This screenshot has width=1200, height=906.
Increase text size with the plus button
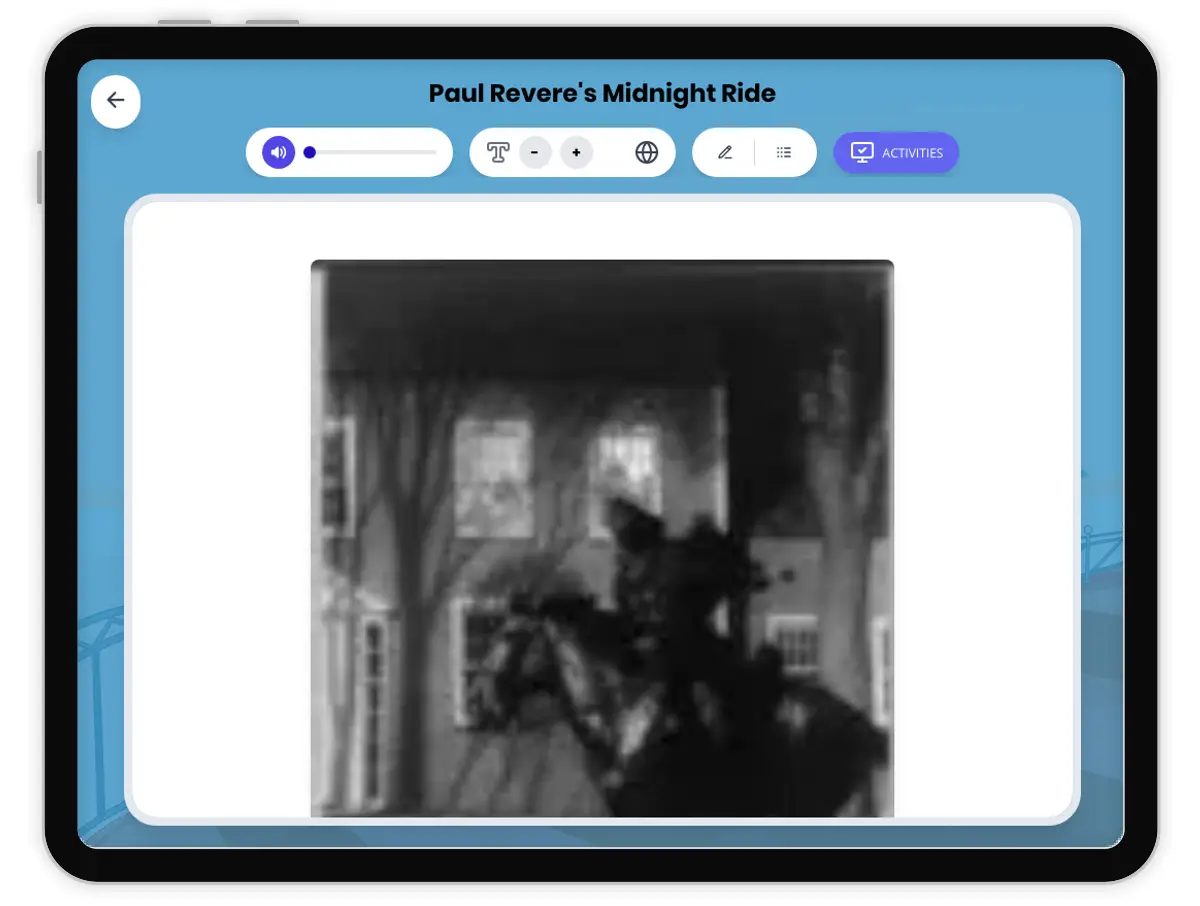click(576, 153)
